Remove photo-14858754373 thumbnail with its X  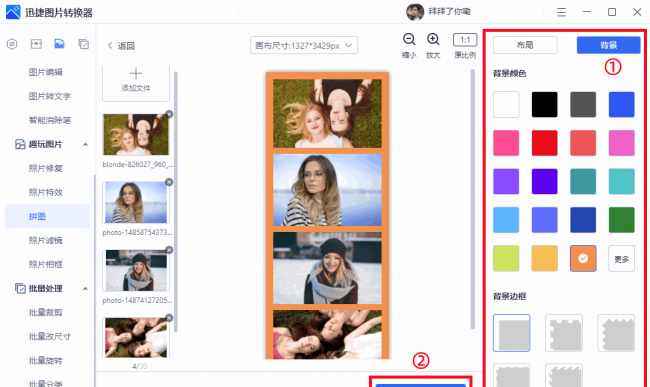169,182
